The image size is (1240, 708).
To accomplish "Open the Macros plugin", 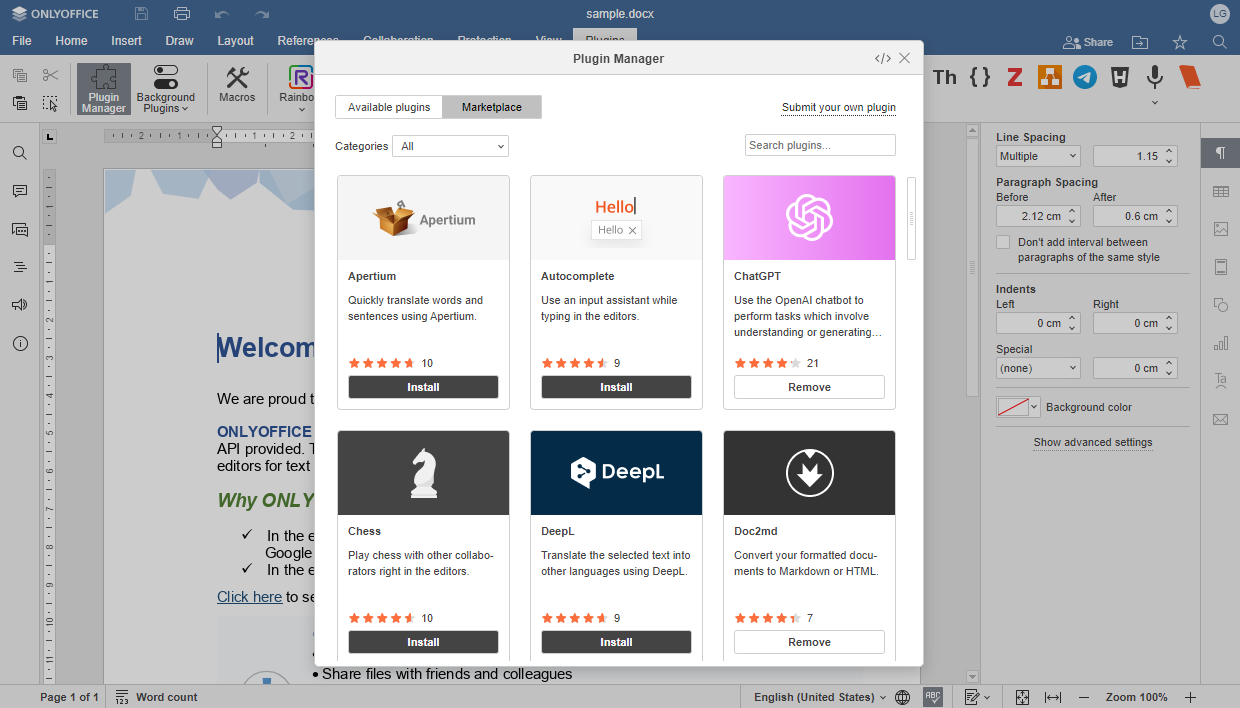I will [x=237, y=88].
